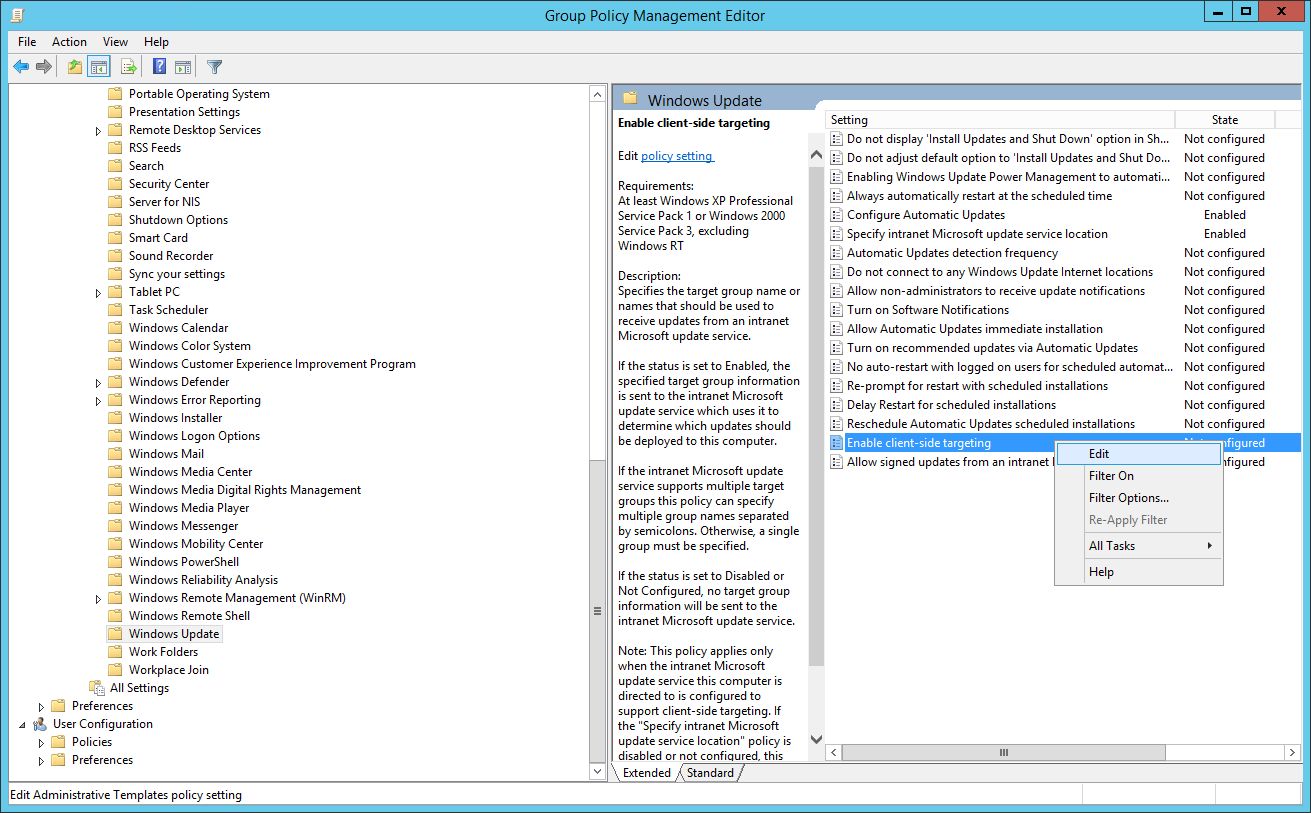Click the folder icon next to Task Scheduler
Viewport: 1311px width, 813px height.
114,310
